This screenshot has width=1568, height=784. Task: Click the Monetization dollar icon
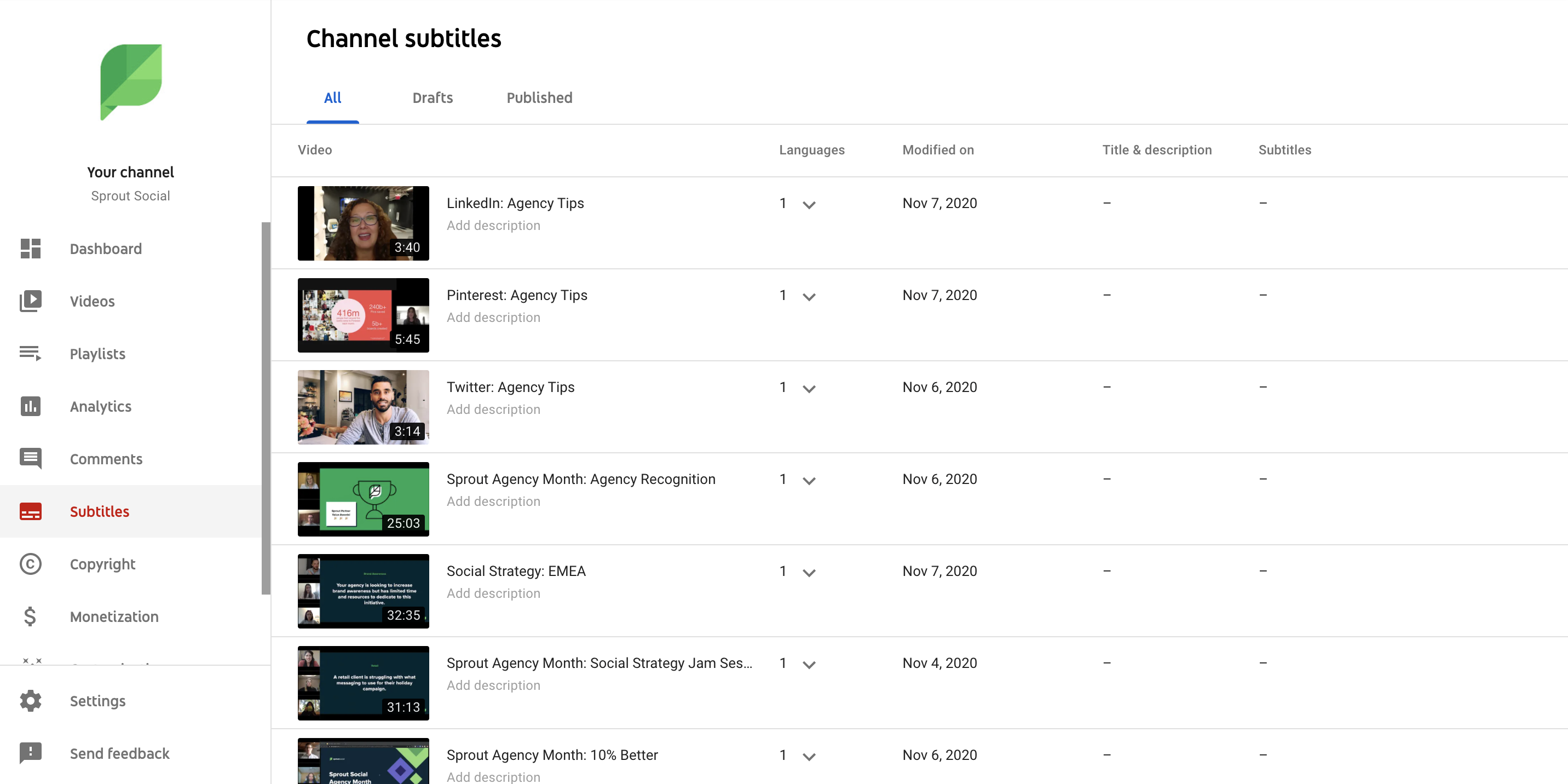[31, 616]
